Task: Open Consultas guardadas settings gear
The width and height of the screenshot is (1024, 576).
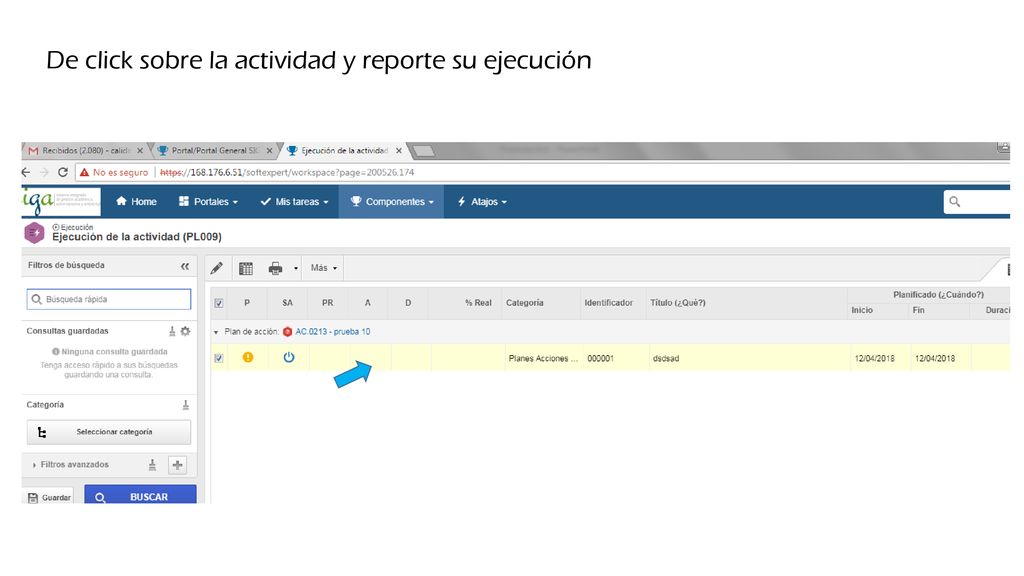Action: point(185,331)
